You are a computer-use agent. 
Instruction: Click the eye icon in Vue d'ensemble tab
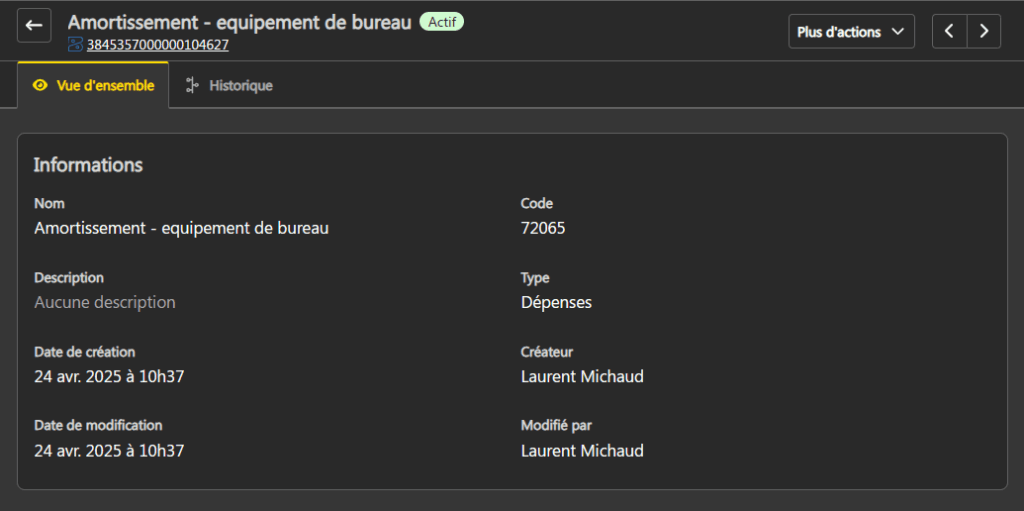40,86
